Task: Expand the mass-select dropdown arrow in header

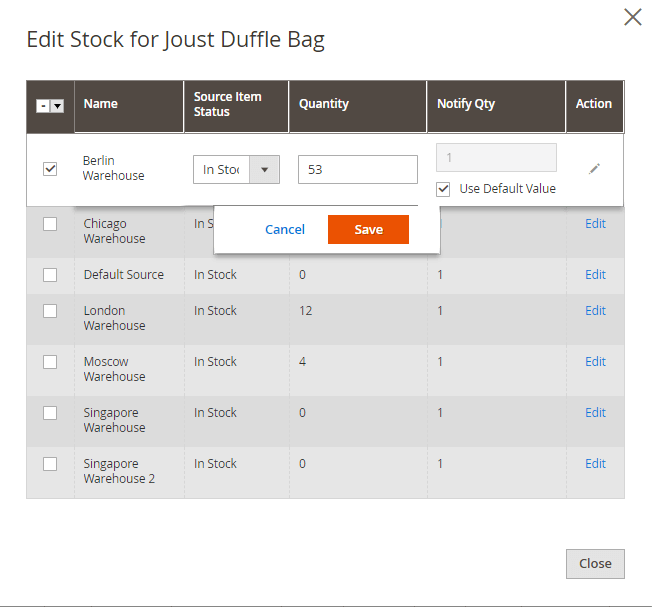Action: (x=57, y=106)
